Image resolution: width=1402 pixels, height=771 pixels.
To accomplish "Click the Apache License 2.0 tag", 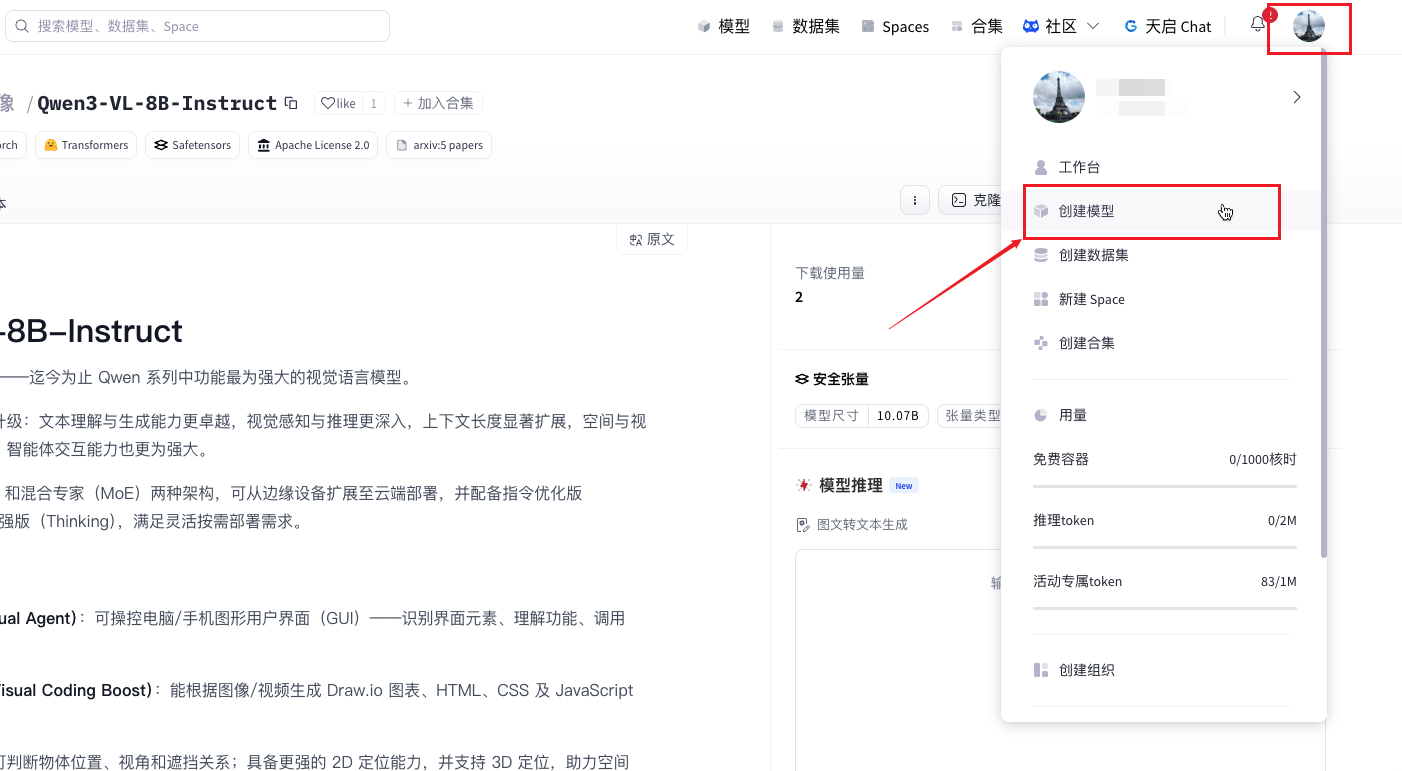I will point(312,145).
